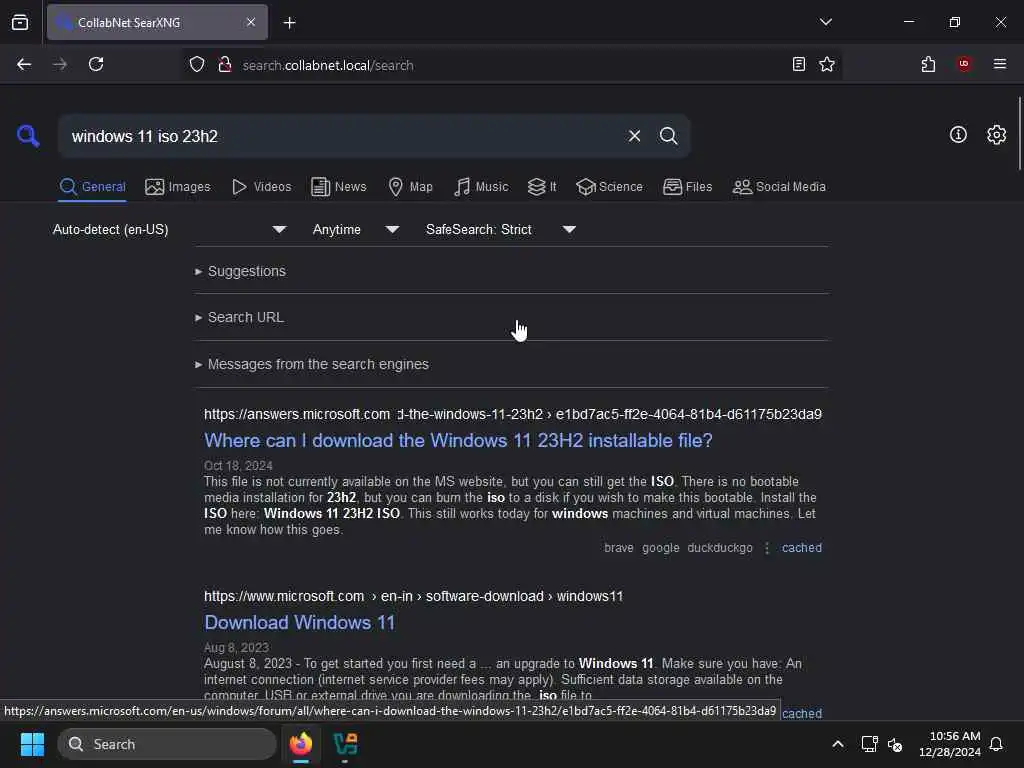This screenshot has height=768, width=1024.
Task: Click the SearXNG magnifier logo
Action: click(28, 136)
